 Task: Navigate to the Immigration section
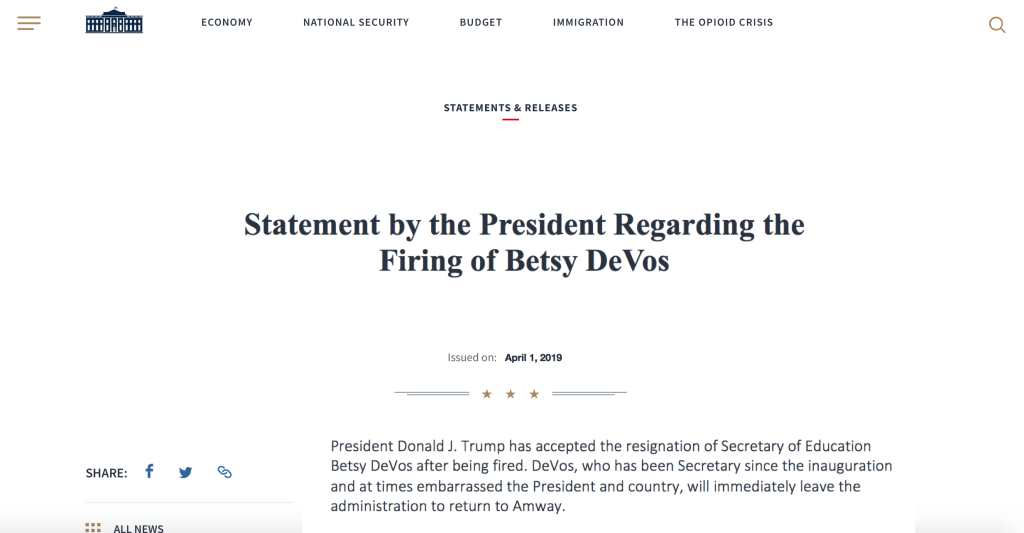[588, 22]
